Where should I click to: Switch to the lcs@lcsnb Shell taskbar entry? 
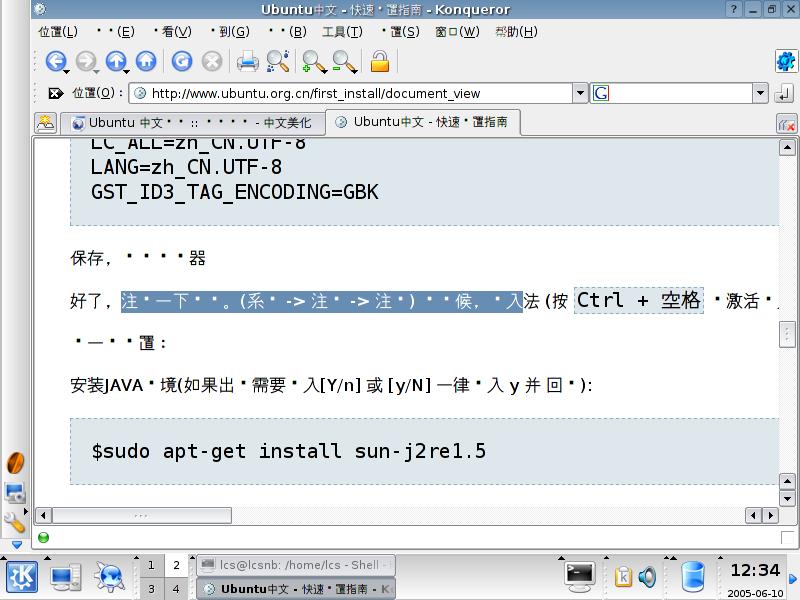pyautogui.click(x=295, y=565)
